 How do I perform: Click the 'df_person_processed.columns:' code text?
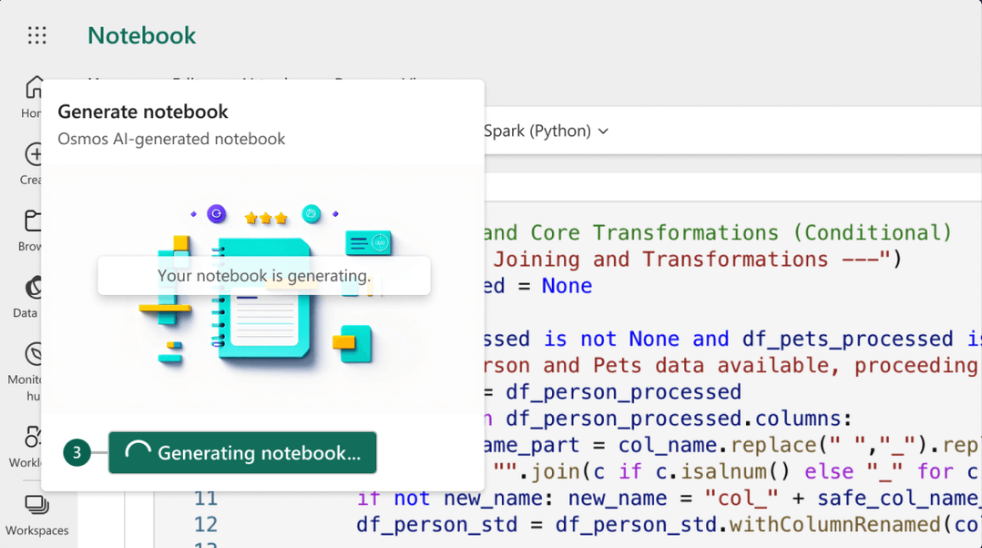pyautogui.click(x=679, y=418)
